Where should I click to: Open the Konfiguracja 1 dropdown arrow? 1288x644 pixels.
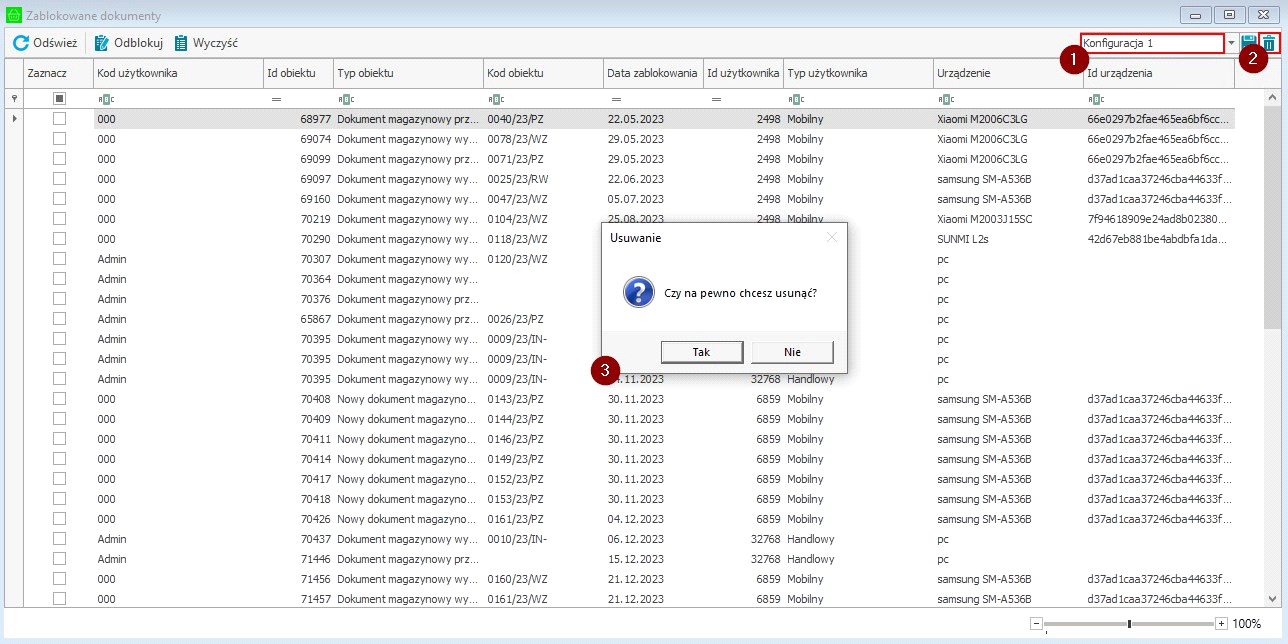click(1231, 43)
